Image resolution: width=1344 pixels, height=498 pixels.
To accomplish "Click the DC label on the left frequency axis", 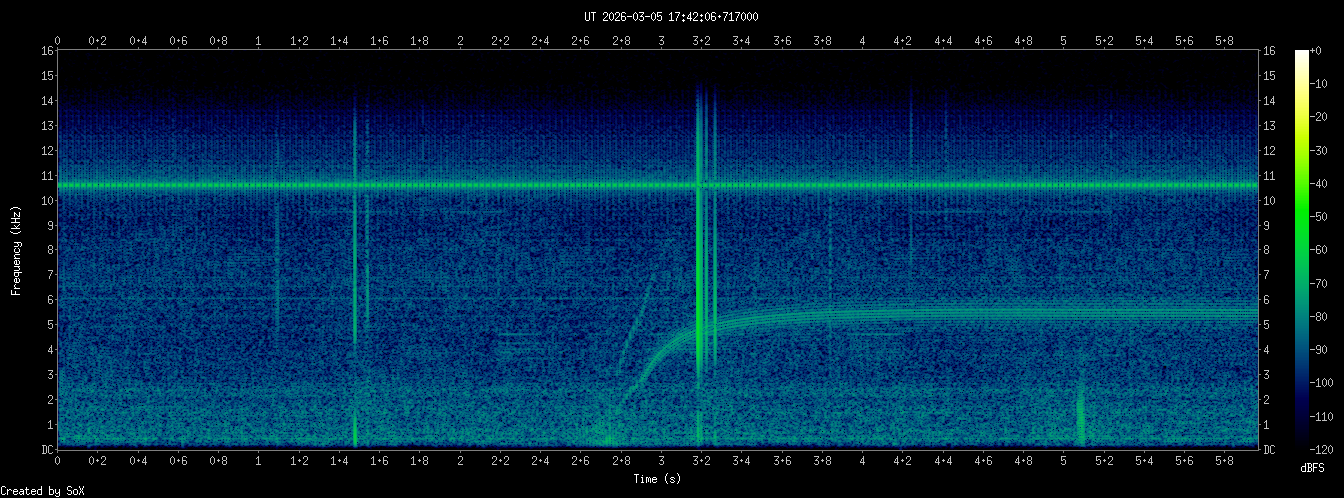I will pos(47,450).
